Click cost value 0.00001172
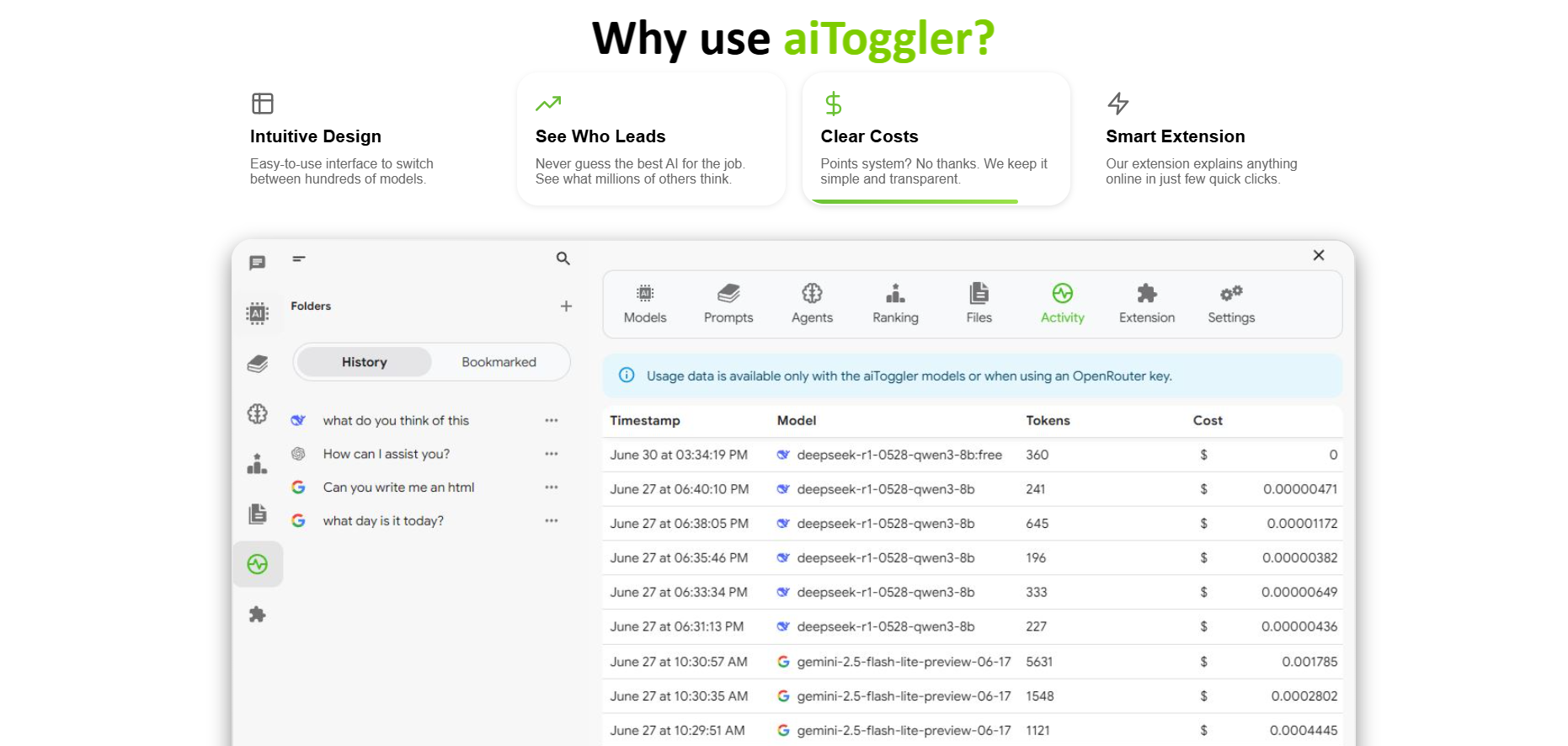The height and width of the screenshot is (746, 1568). coord(1302,524)
